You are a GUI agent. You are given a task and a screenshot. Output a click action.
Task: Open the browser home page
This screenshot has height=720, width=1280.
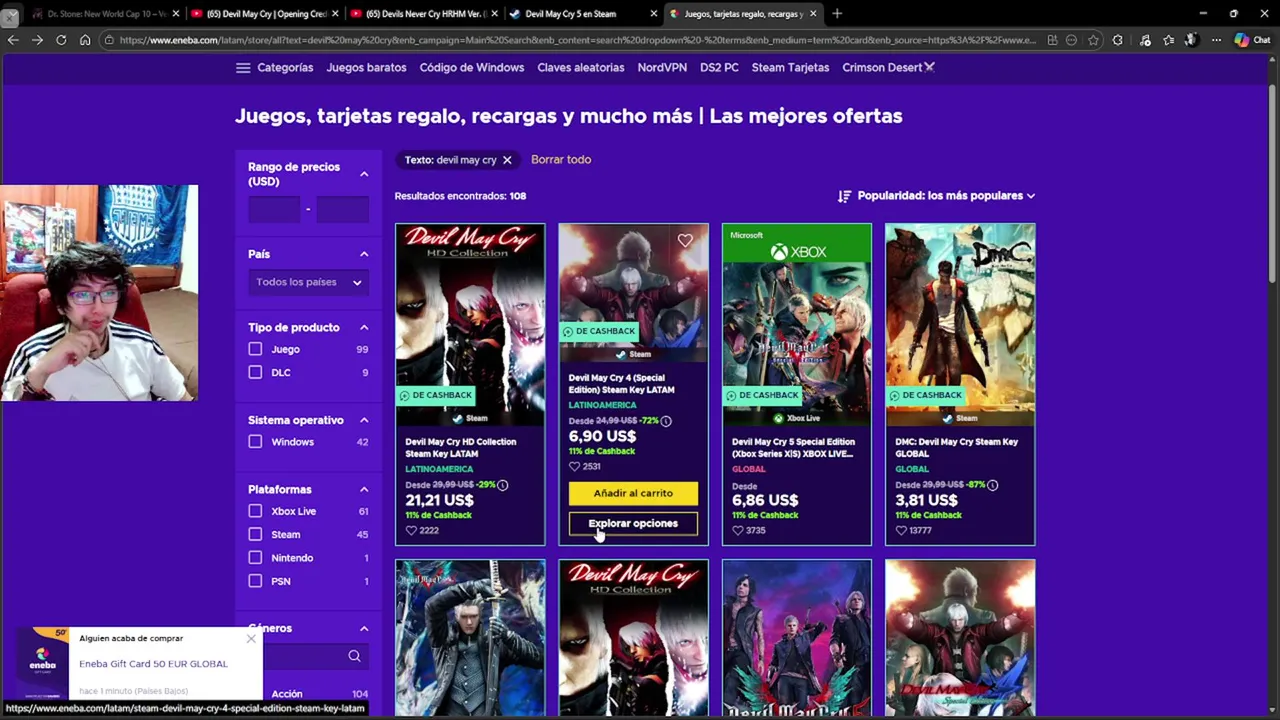pos(85,40)
